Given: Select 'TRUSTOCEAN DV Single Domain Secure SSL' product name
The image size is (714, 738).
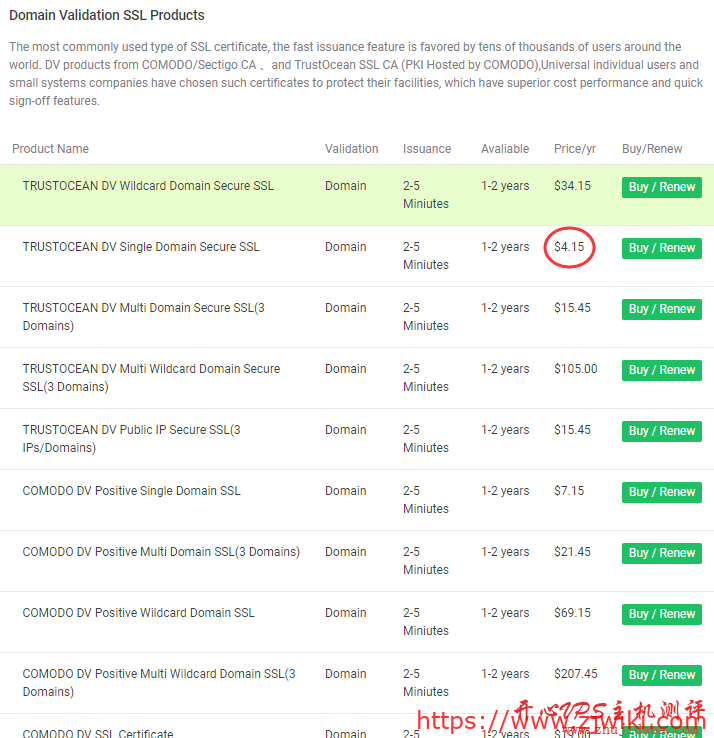Looking at the screenshot, I should click(141, 247).
